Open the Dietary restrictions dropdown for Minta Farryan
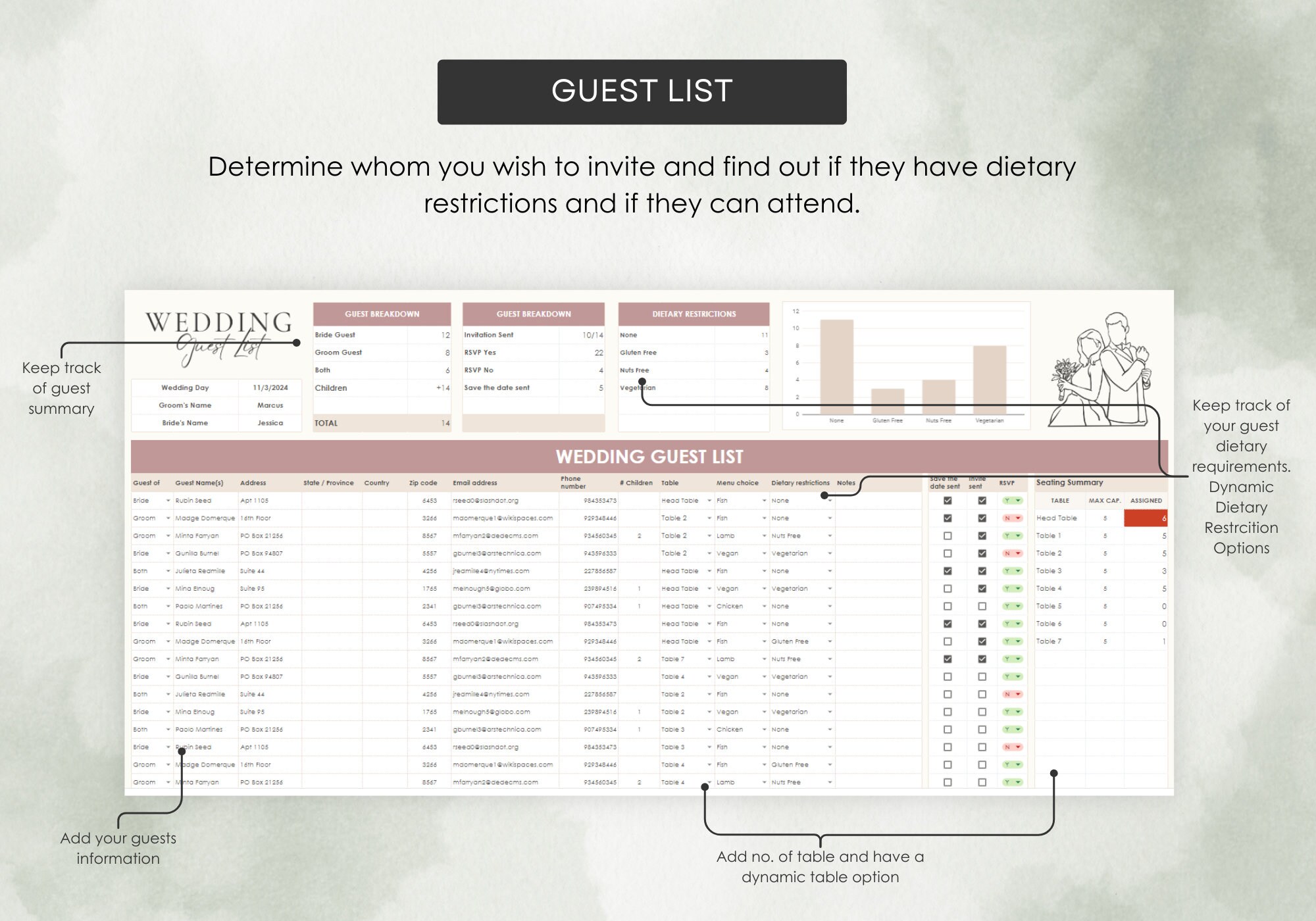The height and width of the screenshot is (921, 1316). coord(829,535)
